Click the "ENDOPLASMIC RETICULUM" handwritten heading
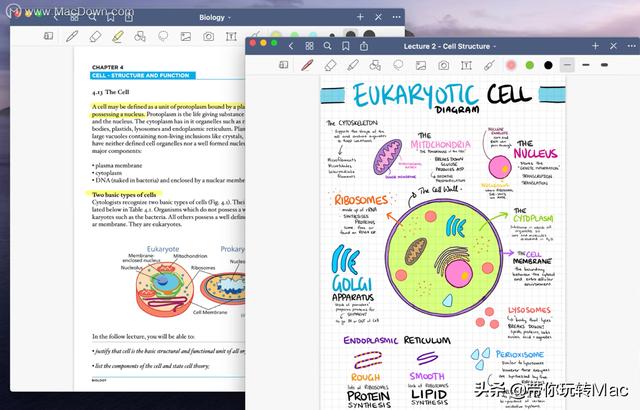The height and width of the screenshot is (410, 640). (x=397, y=340)
